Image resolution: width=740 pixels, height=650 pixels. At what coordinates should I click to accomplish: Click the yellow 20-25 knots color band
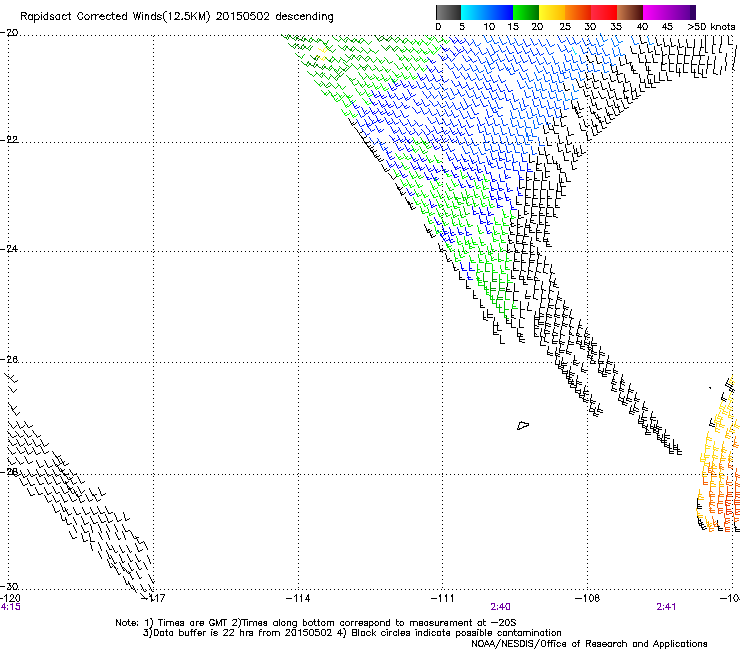(552, 12)
